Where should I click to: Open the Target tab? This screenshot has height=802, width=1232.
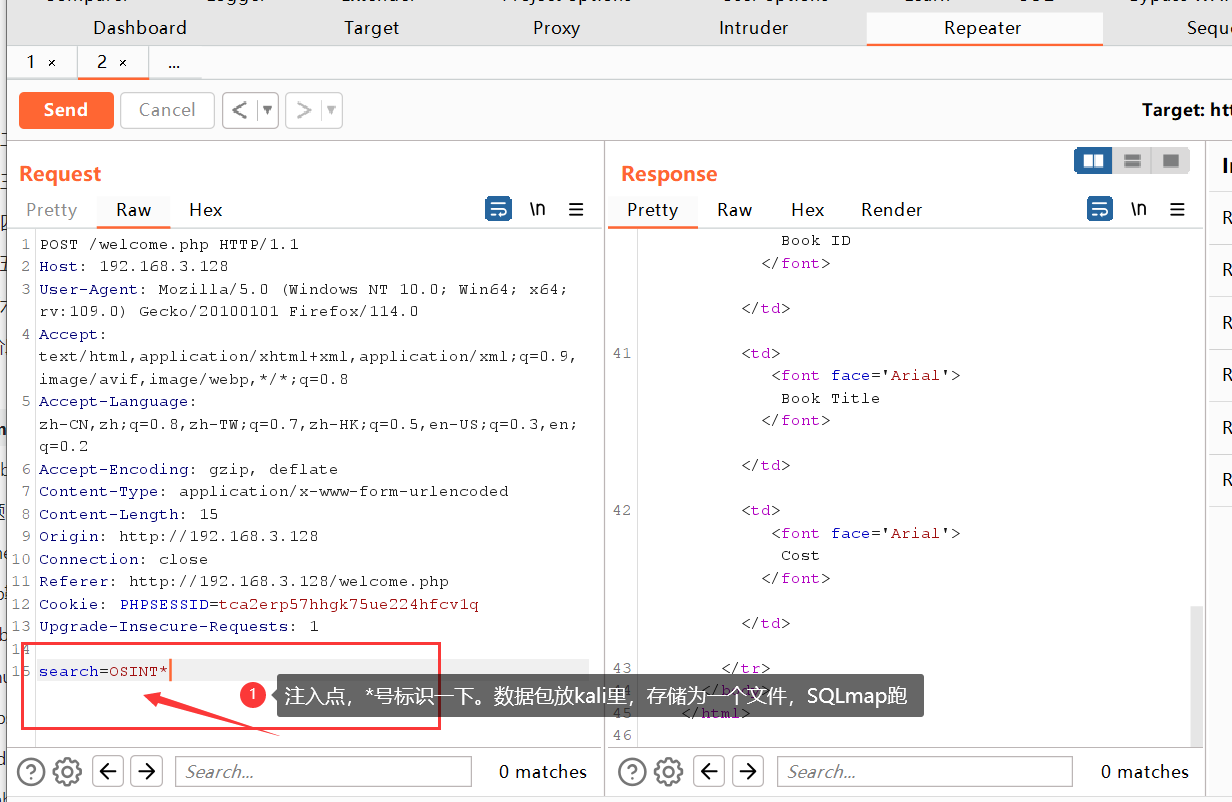click(x=372, y=28)
